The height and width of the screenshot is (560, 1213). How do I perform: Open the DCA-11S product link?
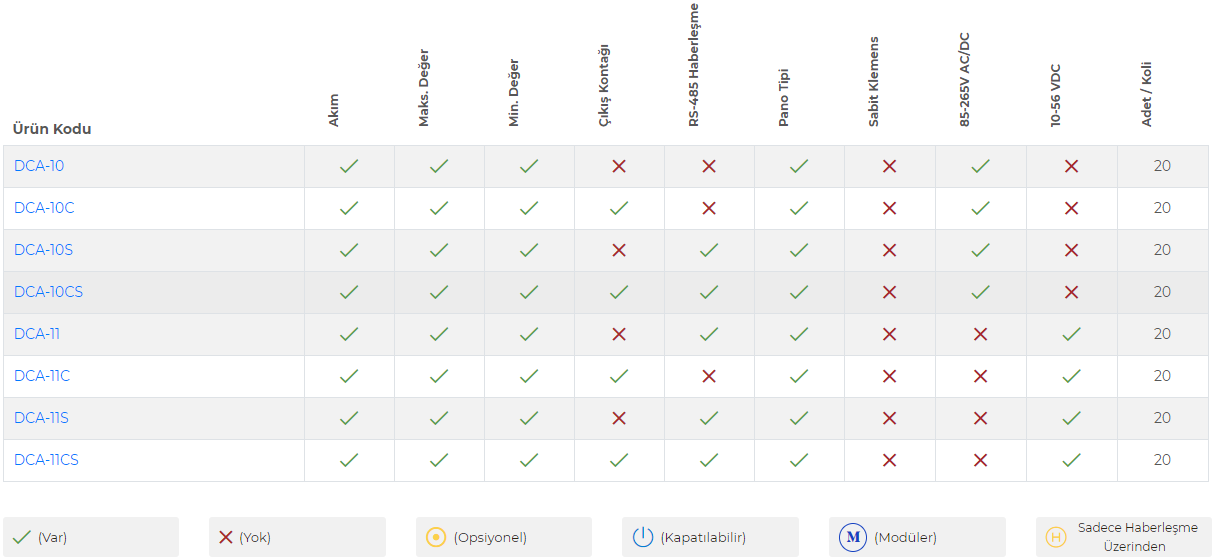41,418
